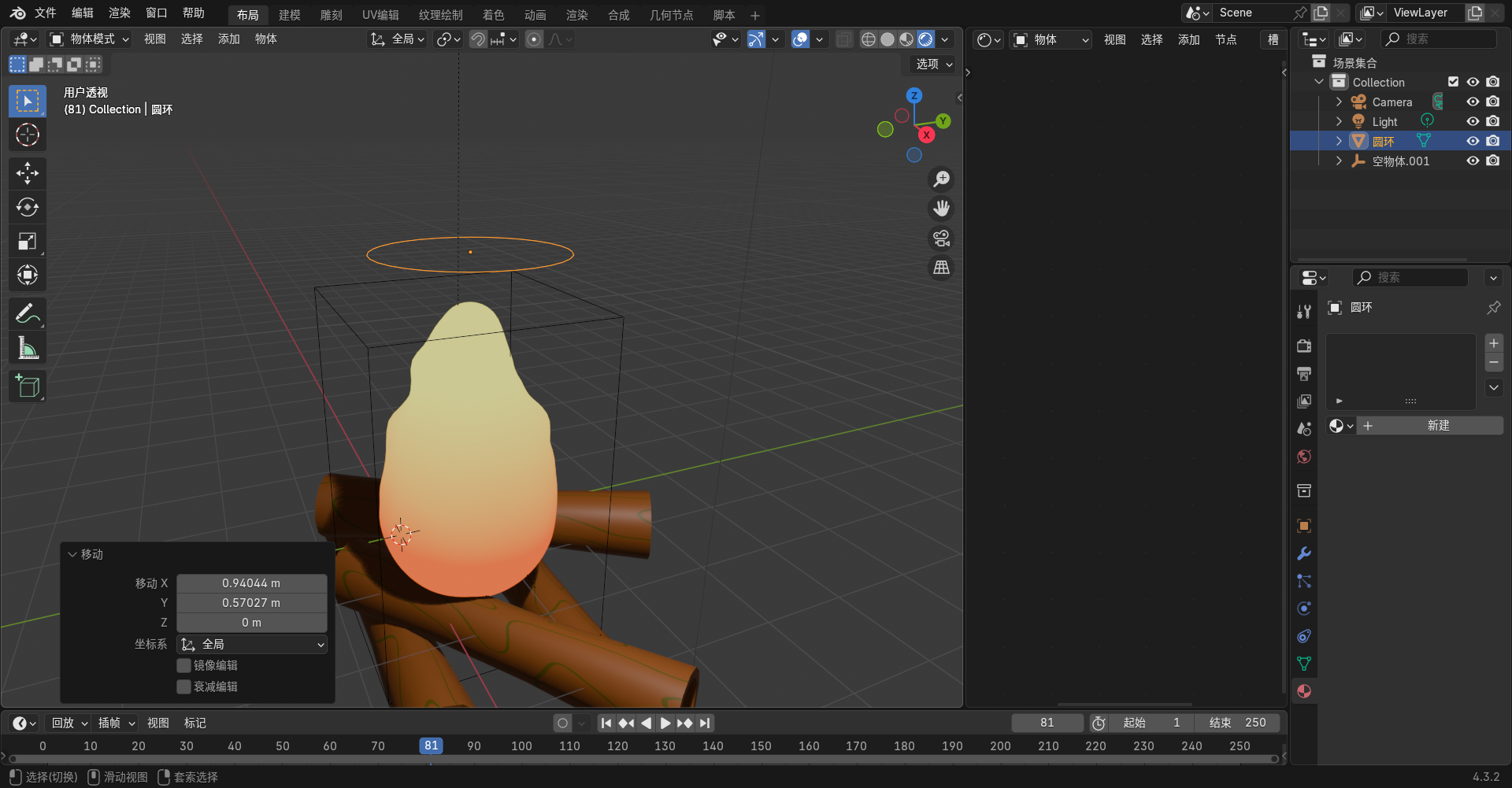
Task: Open the Modifiers wrench tab in properties
Action: (1304, 553)
